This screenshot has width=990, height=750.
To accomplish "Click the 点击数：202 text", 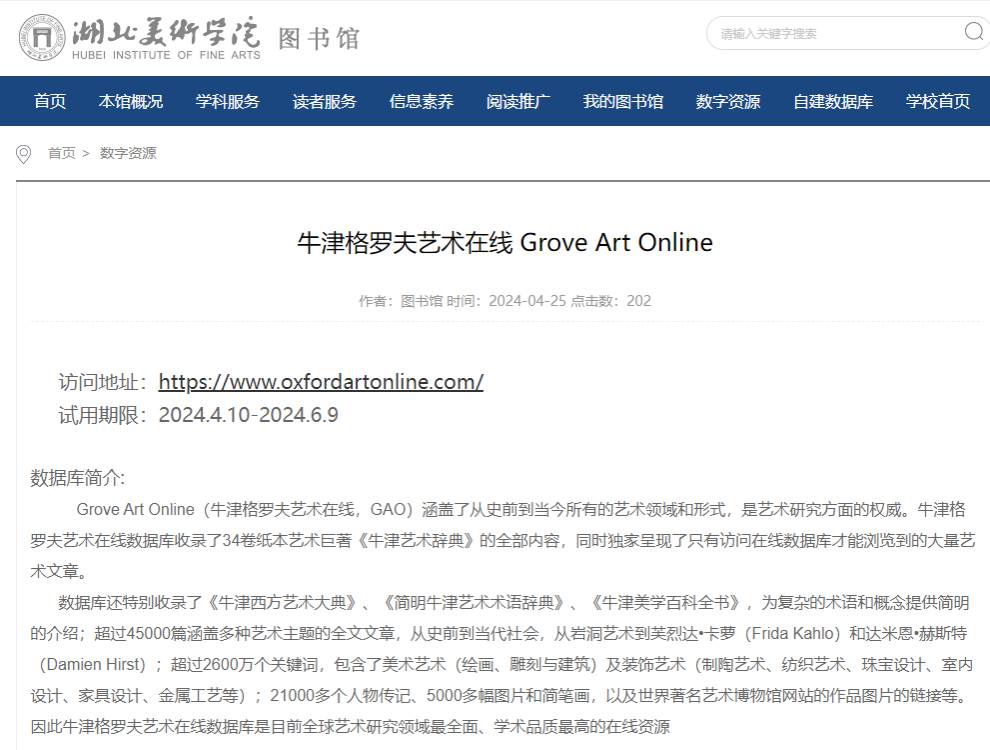I will [611, 301].
